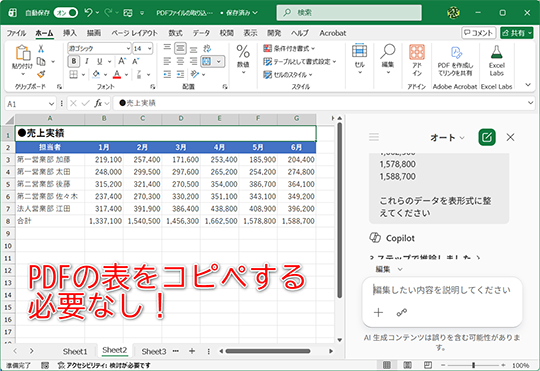Switch to the Data tab
Viewport: 540px width, 371px height.
pos(201,33)
